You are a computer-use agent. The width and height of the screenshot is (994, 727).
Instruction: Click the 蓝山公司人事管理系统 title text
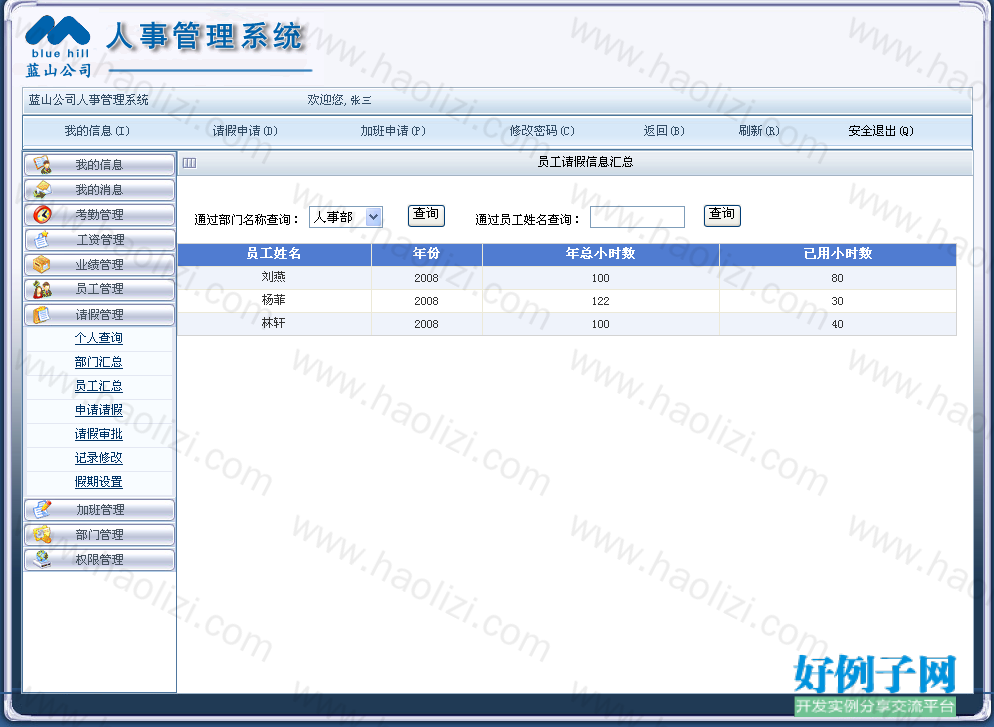(89, 100)
